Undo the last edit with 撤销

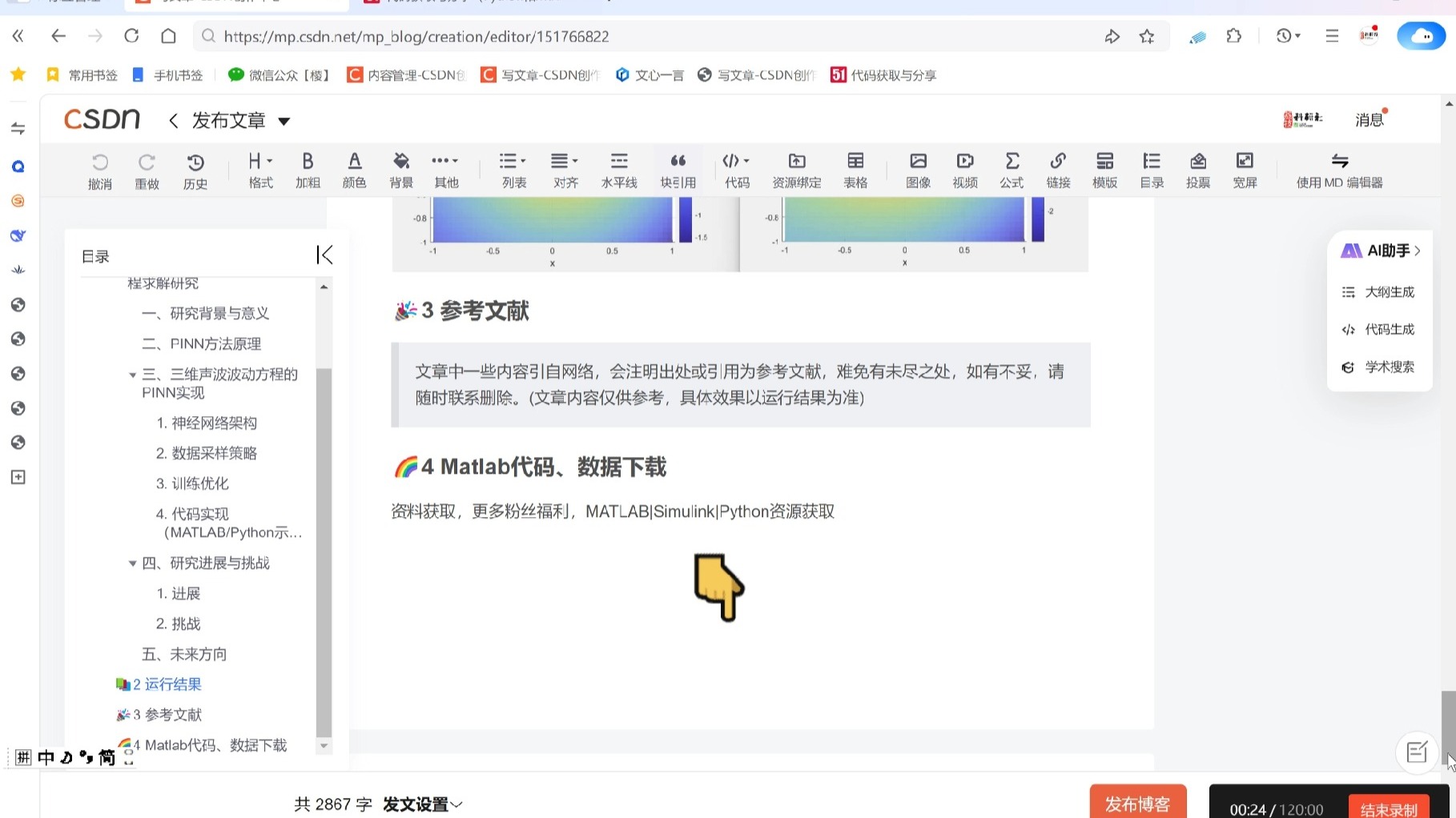pyautogui.click(x=99, y=169)
